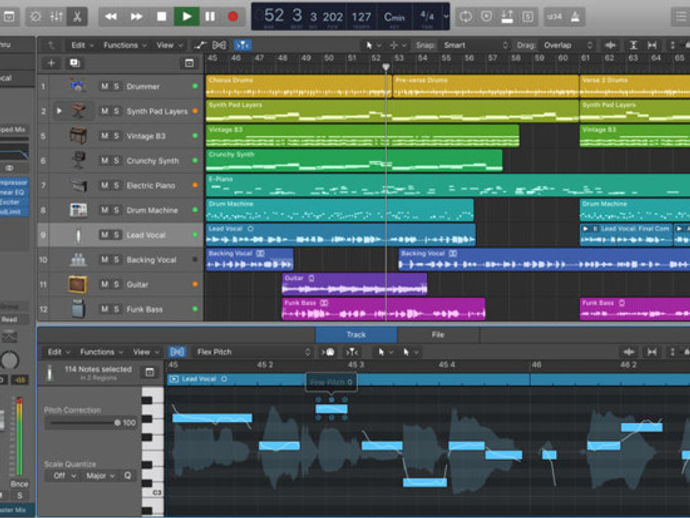Click the Q quantize button
690x518 pixels.
click(127, 476)
